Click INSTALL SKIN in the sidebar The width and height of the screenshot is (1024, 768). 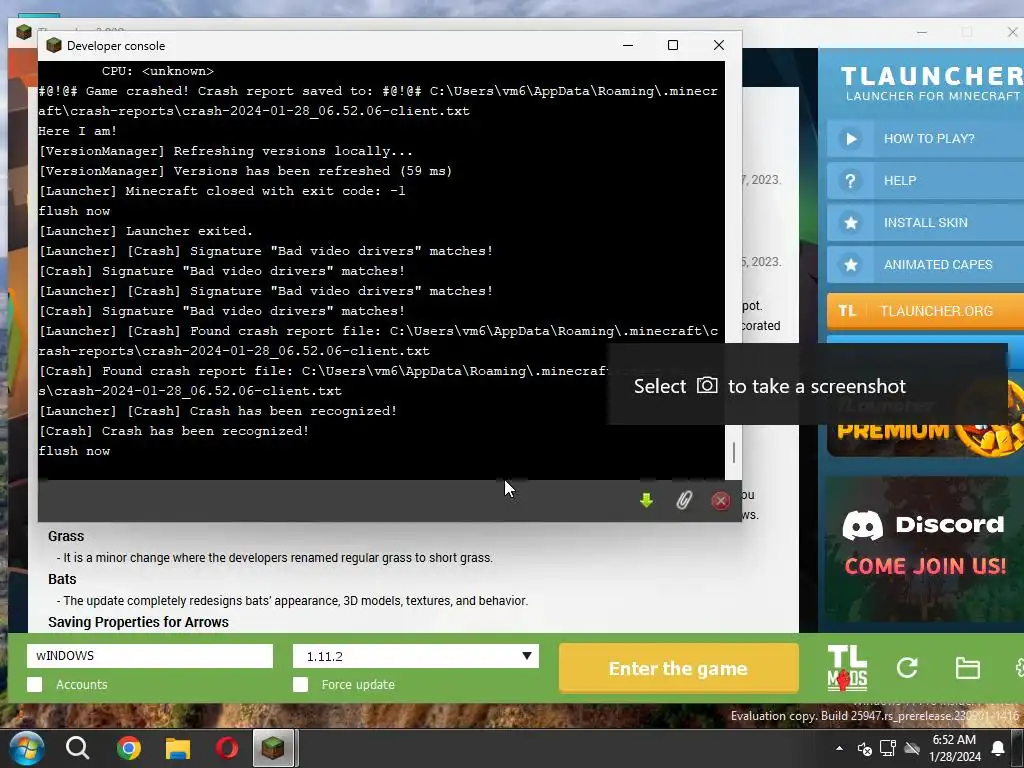(x=925, y=223)
